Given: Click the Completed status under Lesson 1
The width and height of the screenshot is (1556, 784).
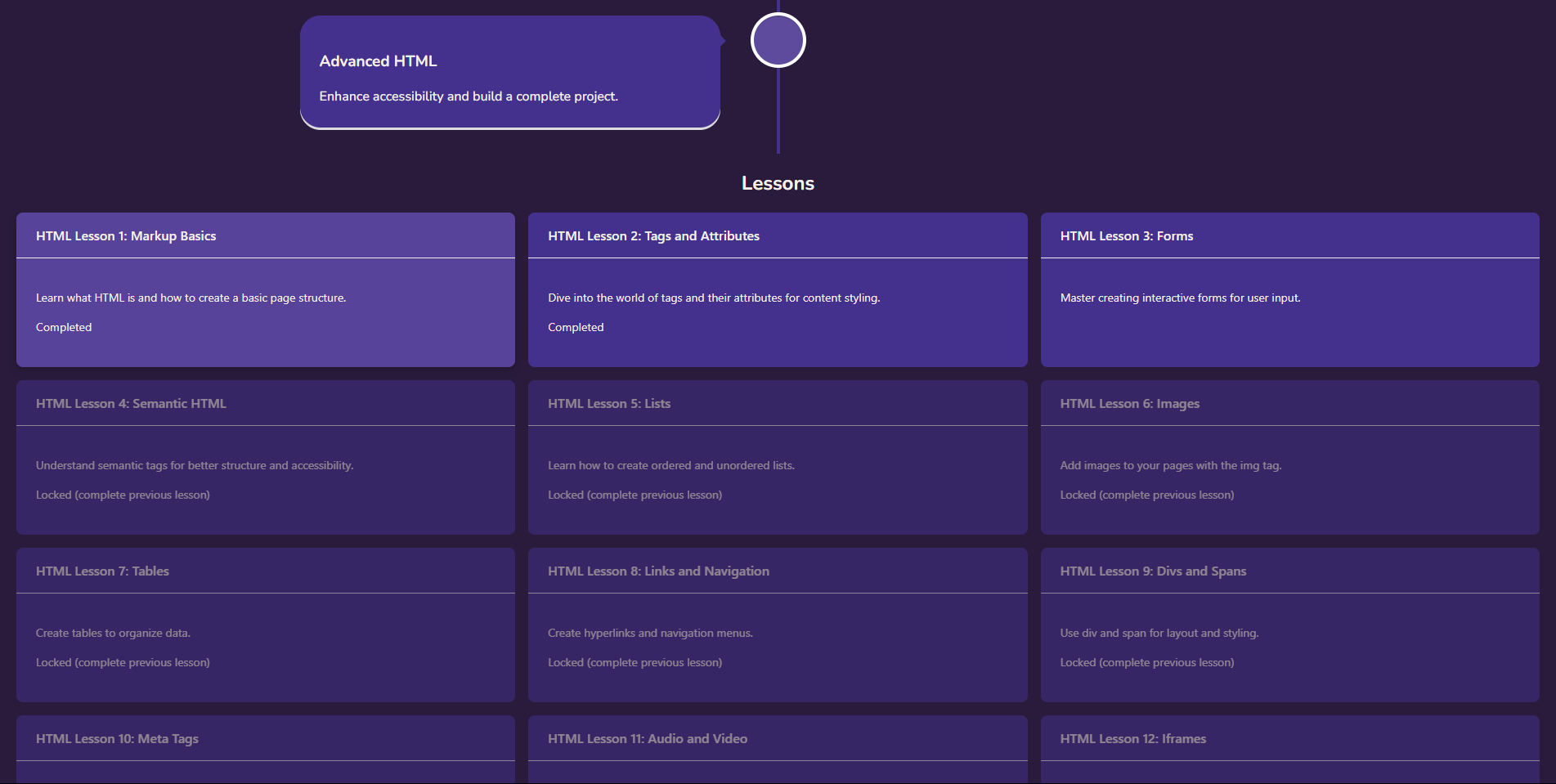Looking at the screenshot, I should coord(64,327).
